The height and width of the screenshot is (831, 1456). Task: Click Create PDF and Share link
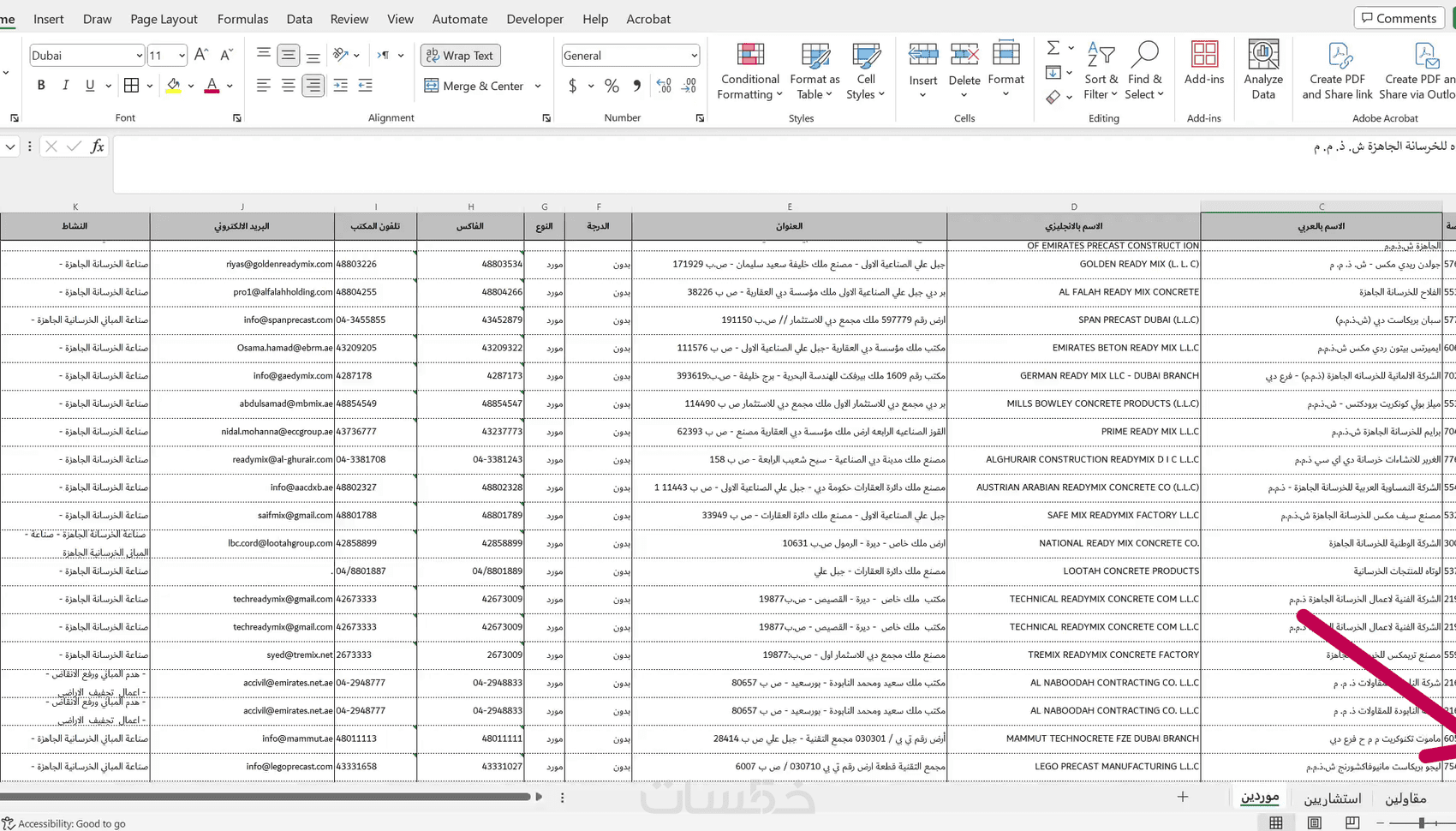tap(1337, 70)
